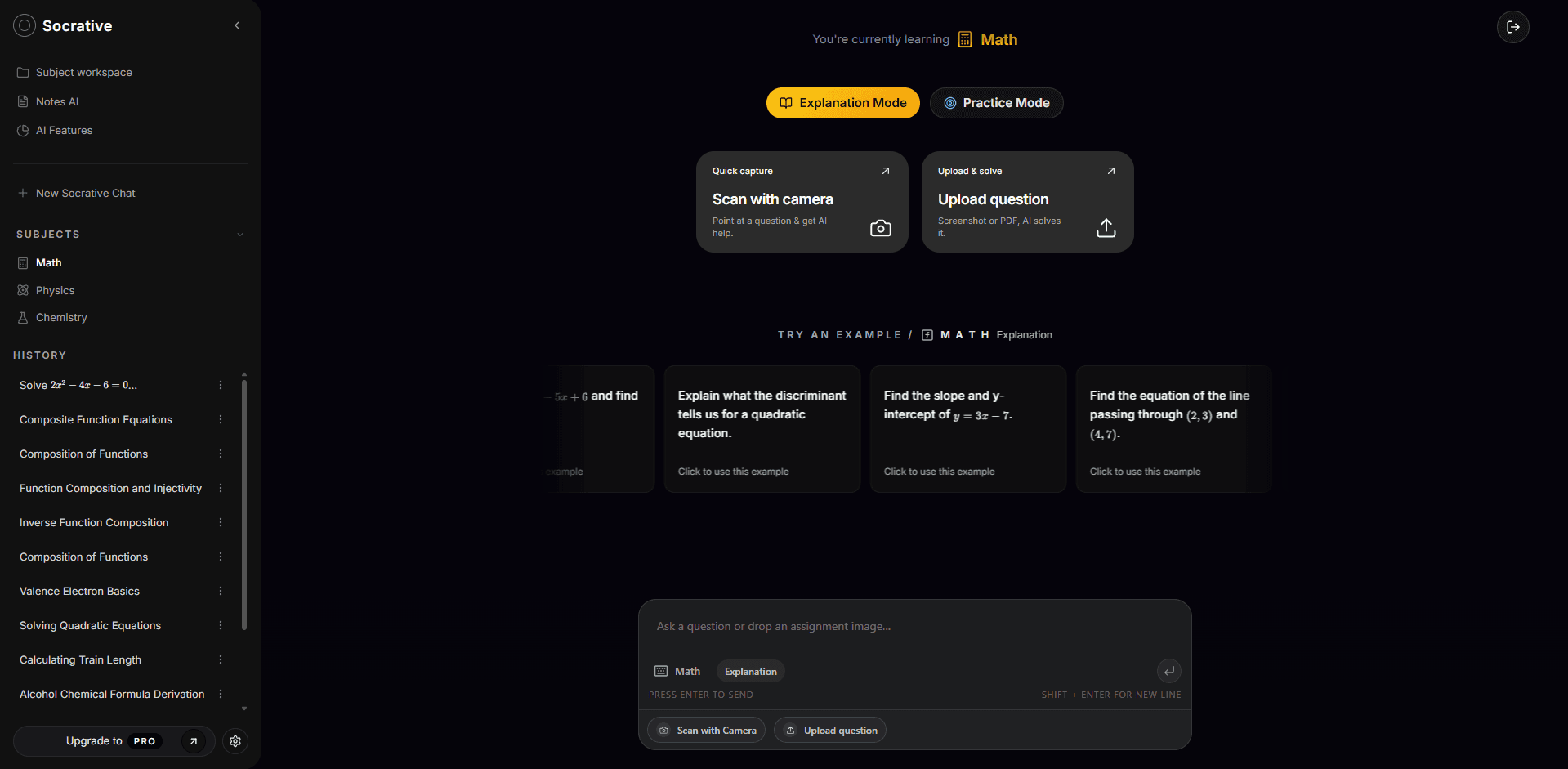Open AI Features panel

click(63, 130)
